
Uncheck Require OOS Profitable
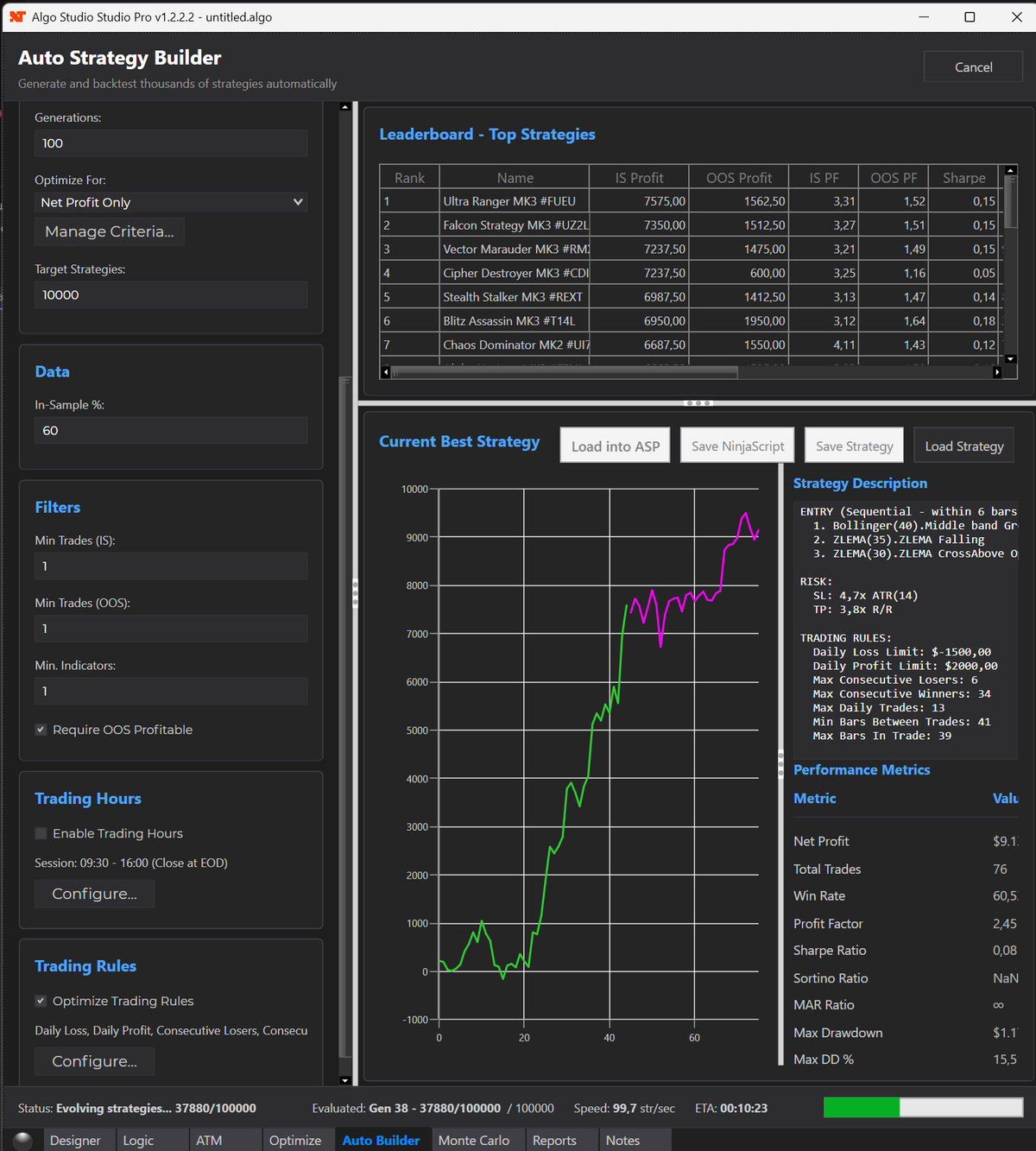pyautogui.click(x=41, y=730)
